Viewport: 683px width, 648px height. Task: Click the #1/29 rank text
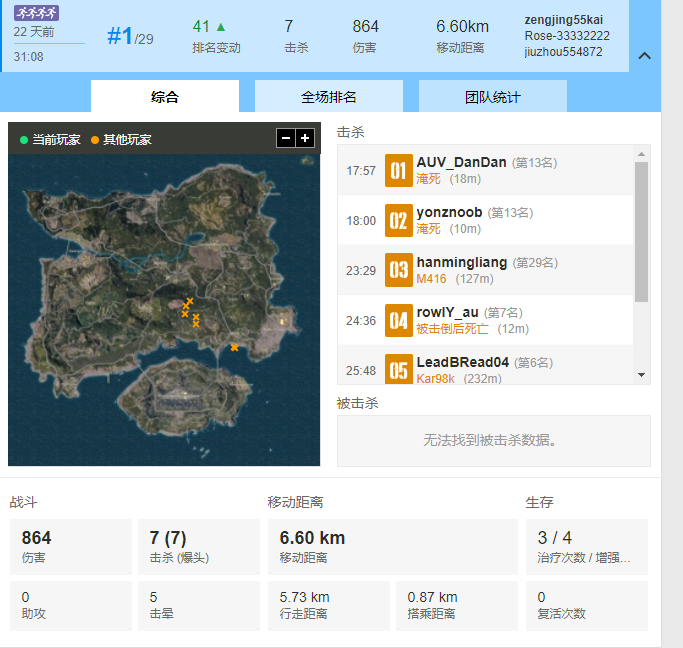(130, 36)
